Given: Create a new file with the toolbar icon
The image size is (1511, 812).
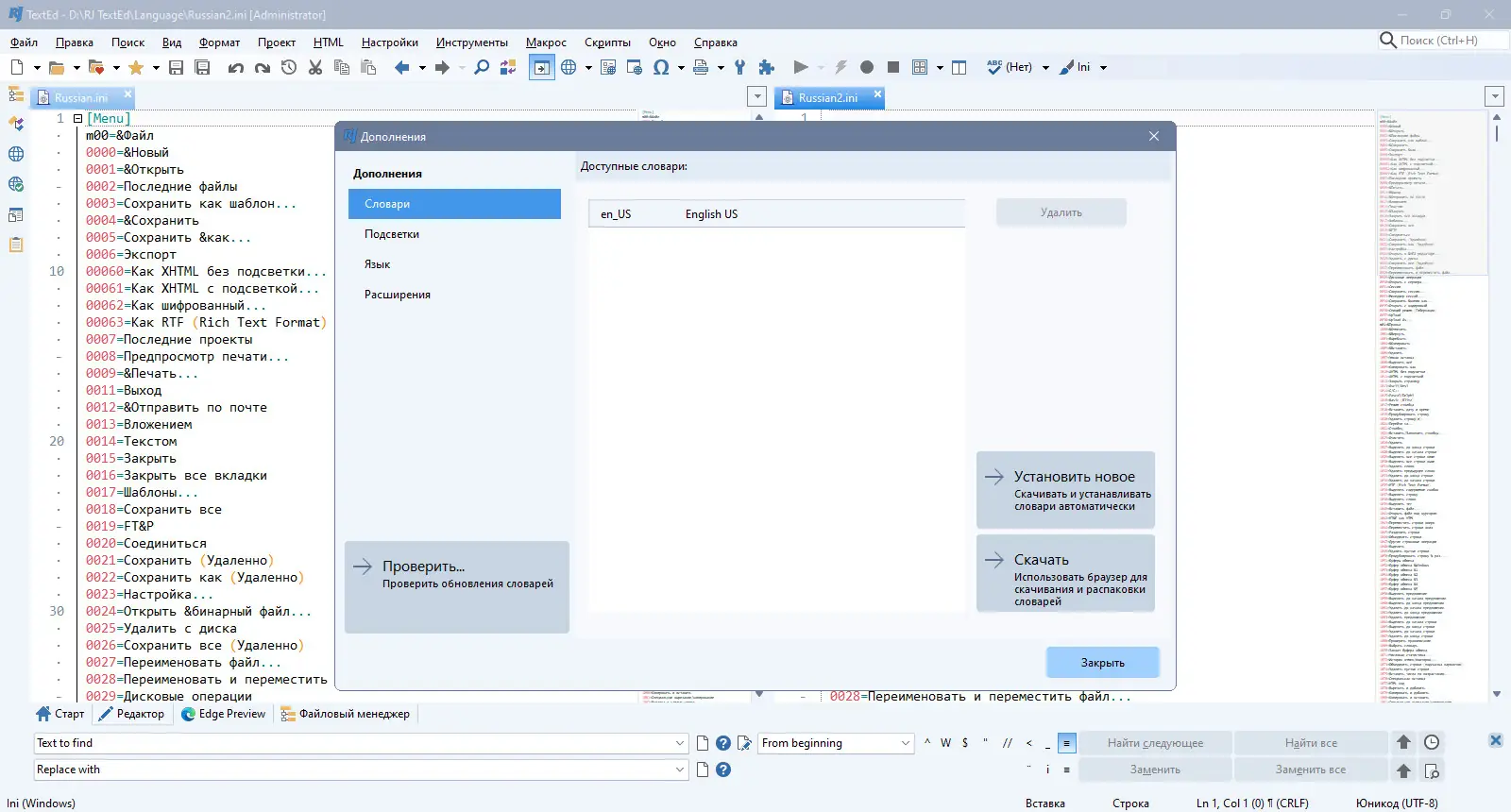Looking at the screenshot, I should coord(17,67).
